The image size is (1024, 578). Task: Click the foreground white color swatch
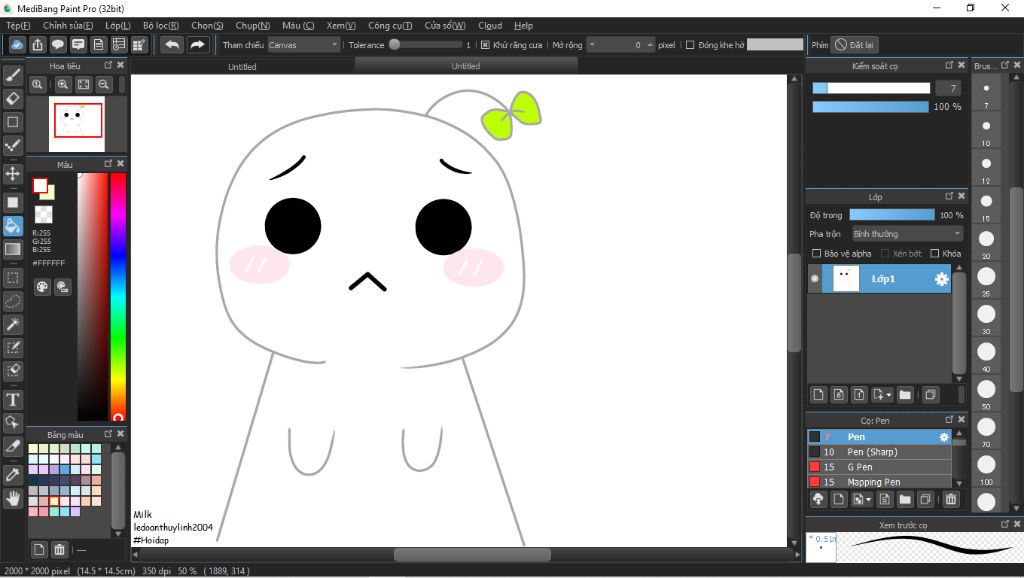40,185
